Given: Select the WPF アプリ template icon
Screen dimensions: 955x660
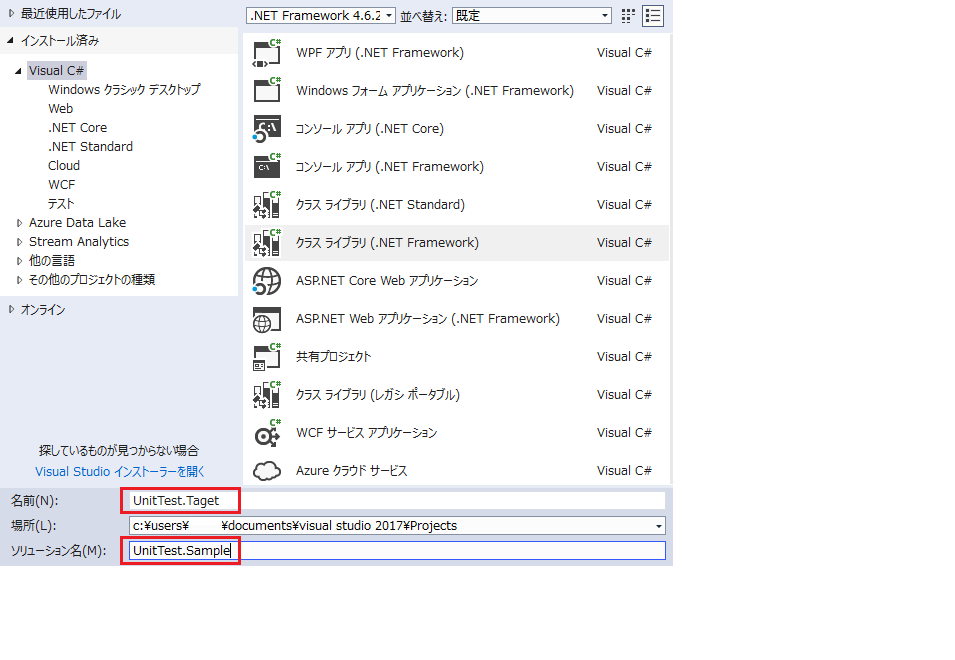Looking at the screenshot, I should click(x=267, y=53).
